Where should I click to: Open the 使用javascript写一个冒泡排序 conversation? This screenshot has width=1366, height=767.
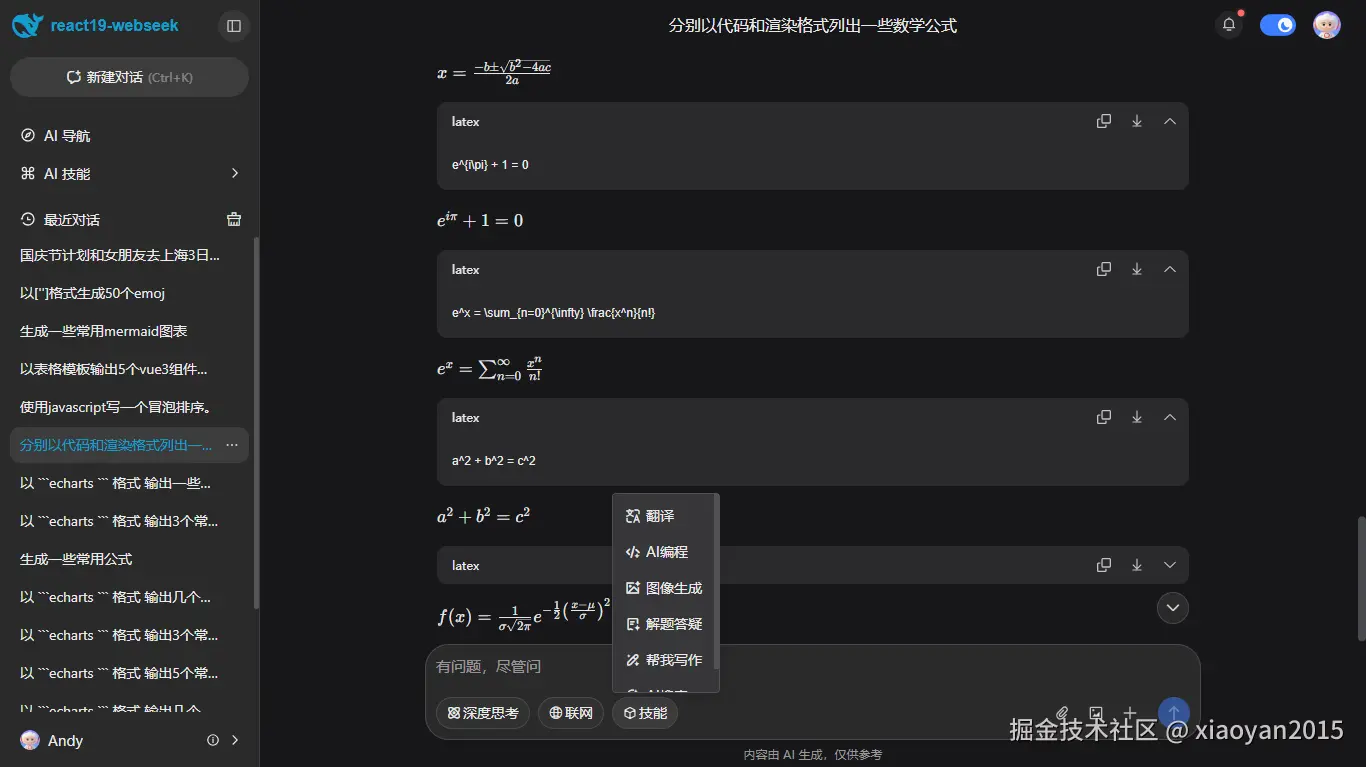tap(129, 407)
